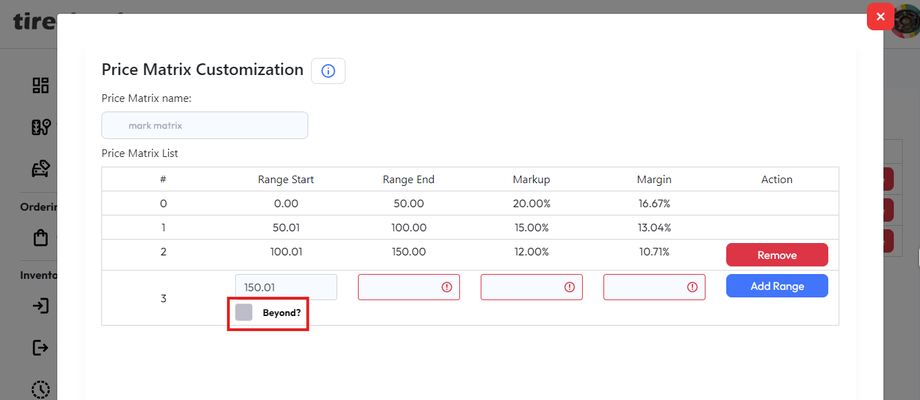Select the outbound arrow inventory icon
The height and width of the screenshot is (400, 920).
(x=40, y=348)
